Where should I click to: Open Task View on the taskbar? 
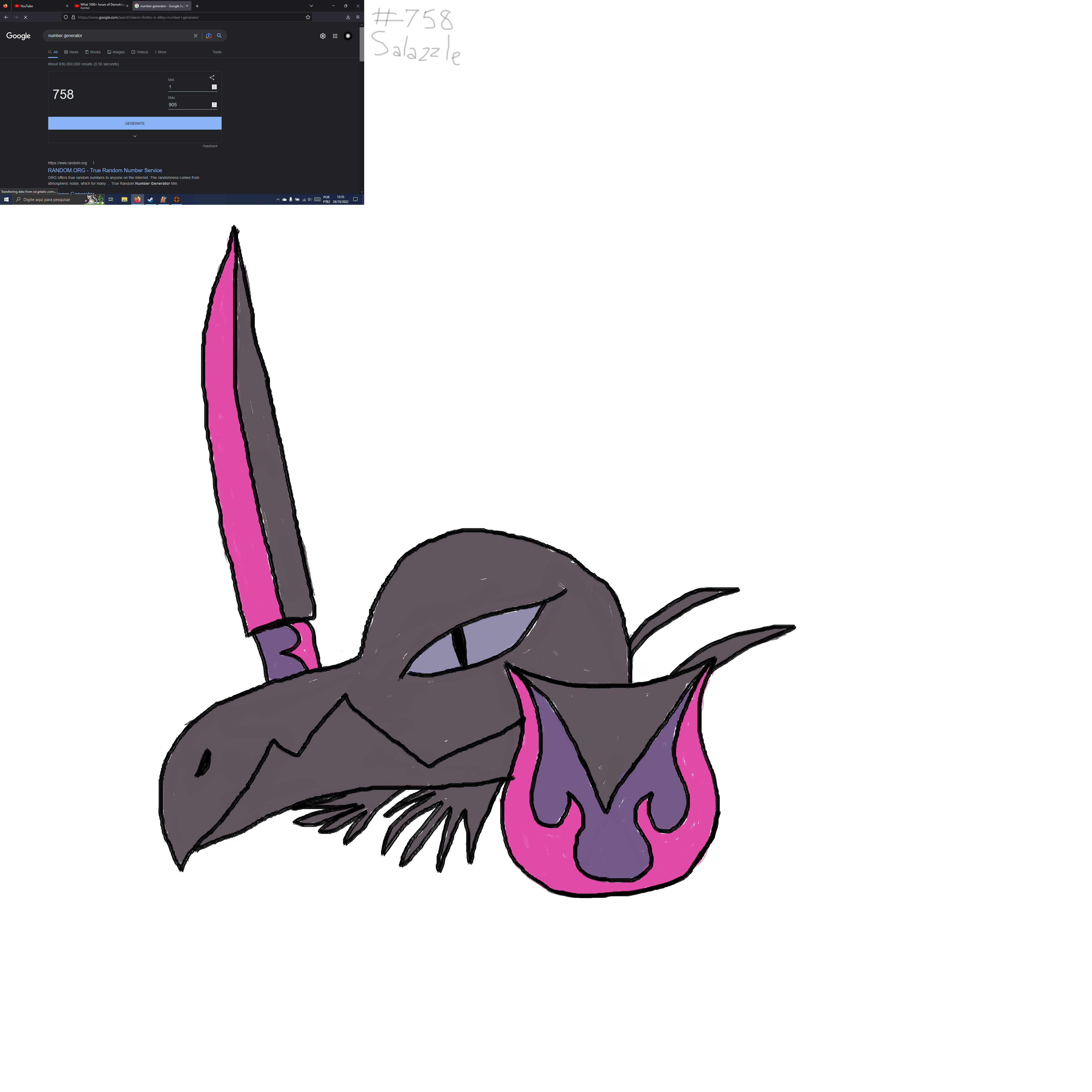[x=111, y=199]
